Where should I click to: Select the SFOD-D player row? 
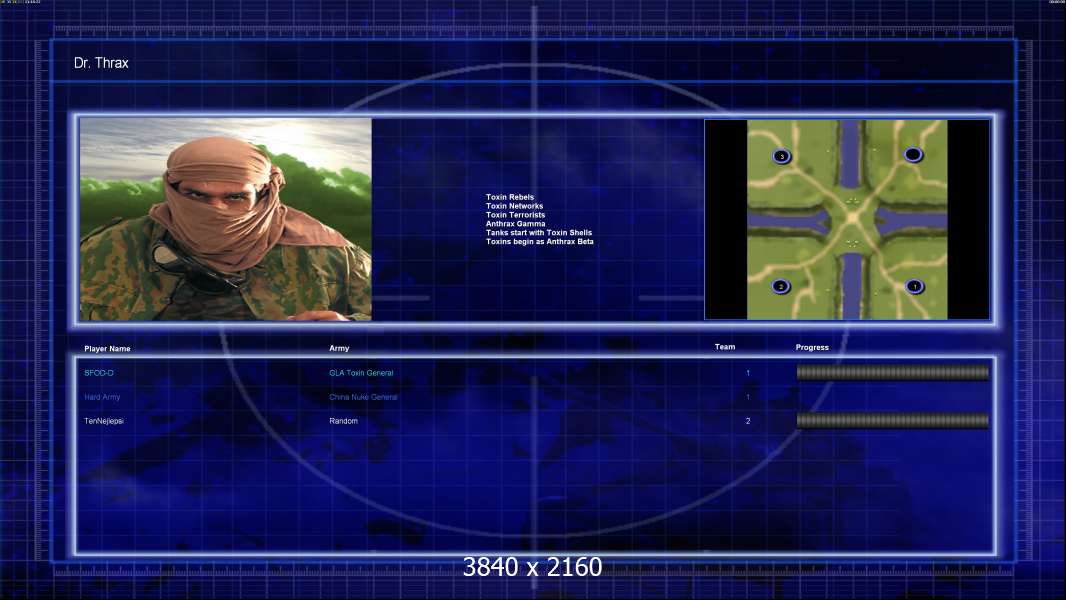(536, 373)
